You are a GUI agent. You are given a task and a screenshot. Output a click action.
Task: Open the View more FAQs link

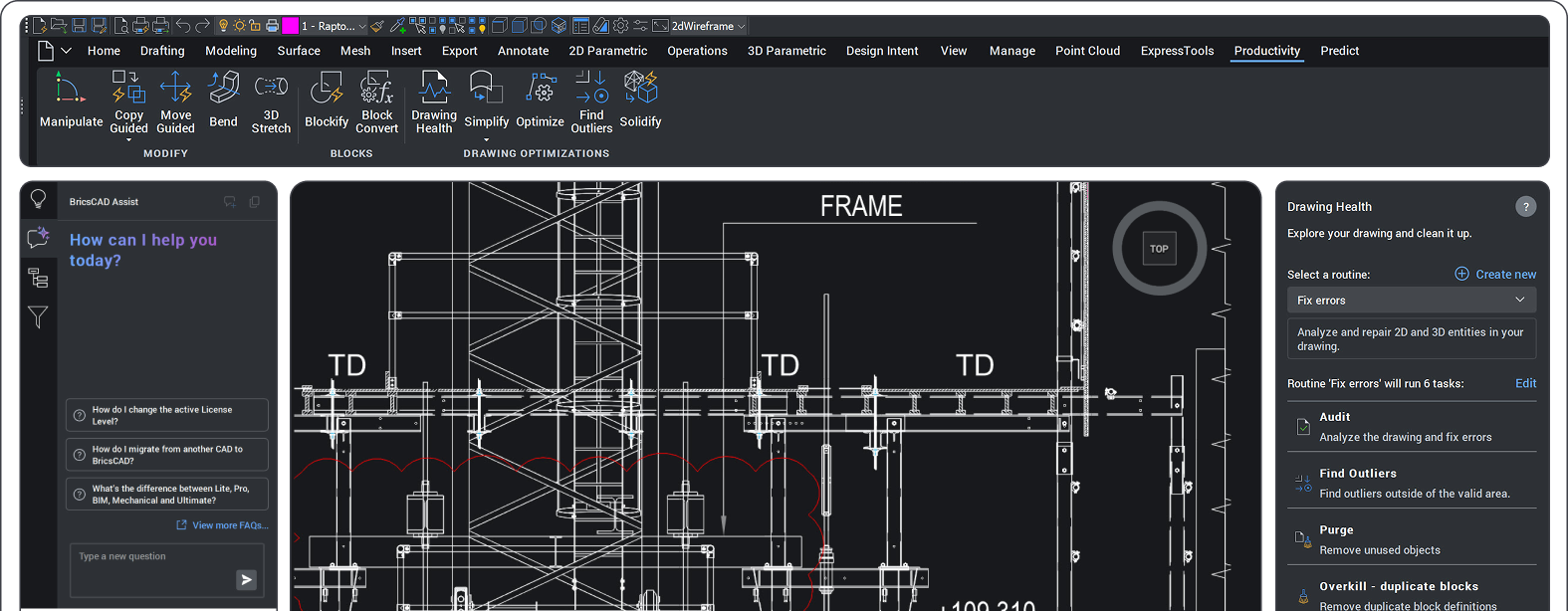tap(223, 525)
